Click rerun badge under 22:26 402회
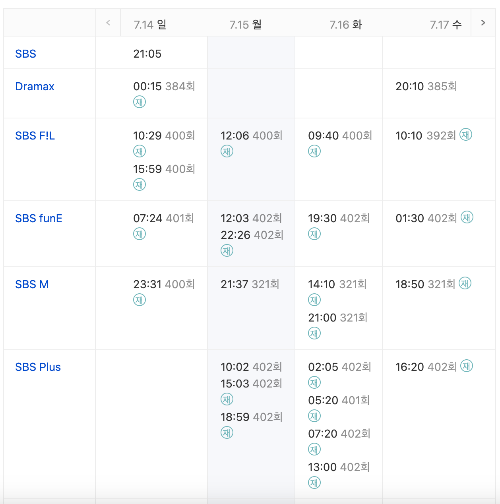 coord(227,250)
